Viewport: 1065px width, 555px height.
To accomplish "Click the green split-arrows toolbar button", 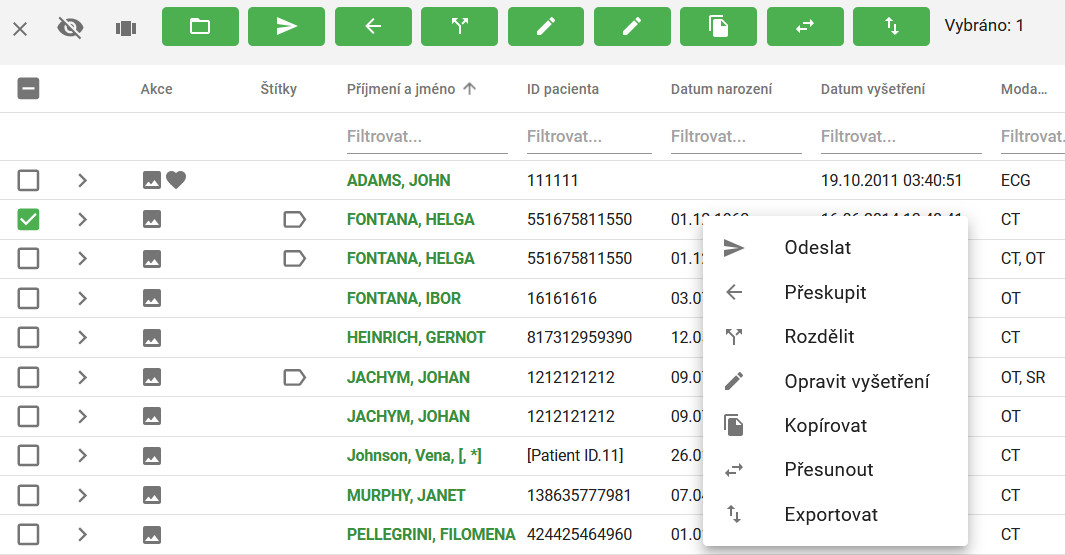I will point(459,26).
